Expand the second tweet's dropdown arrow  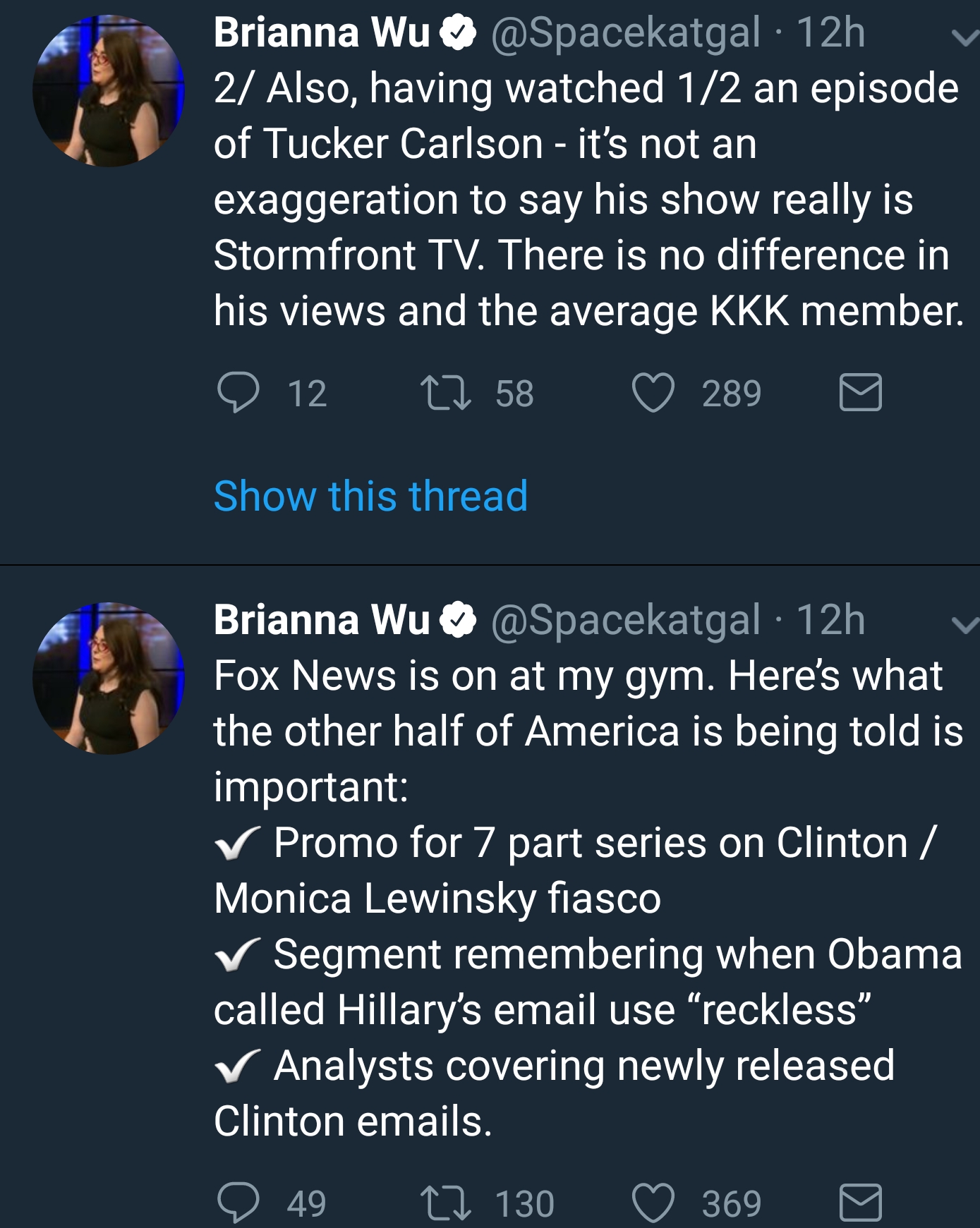964,624
